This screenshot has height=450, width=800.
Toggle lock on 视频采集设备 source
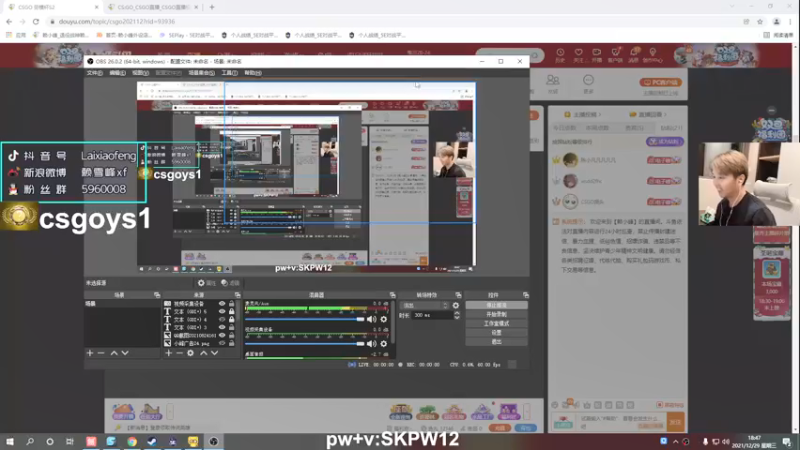(x=232, y=304)
